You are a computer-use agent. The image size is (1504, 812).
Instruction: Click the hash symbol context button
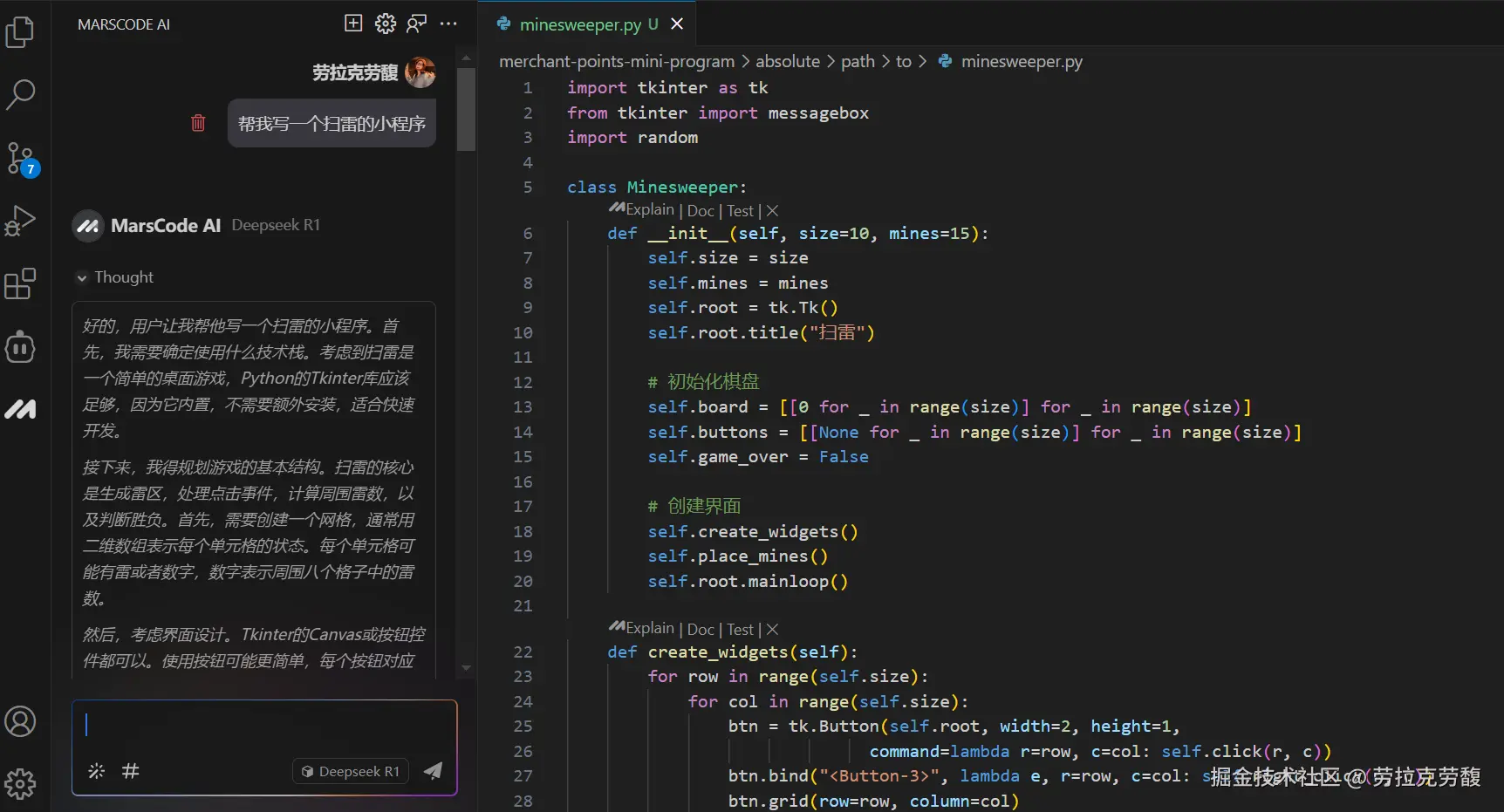[x=130, y=770]
